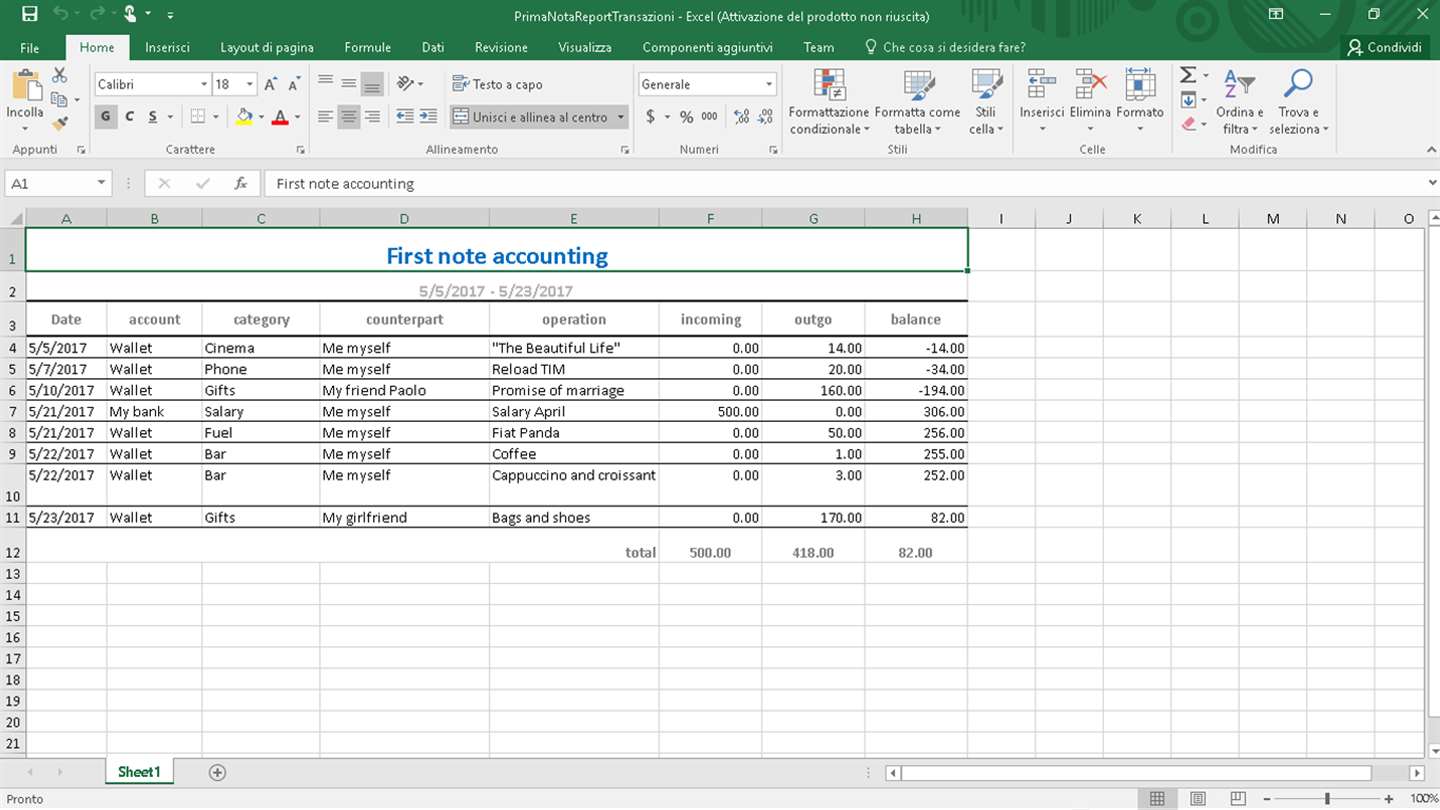Toggle Unisci e allinea al centro
The width and height of the screenshot is (1440, 810).
pos(530,117)
